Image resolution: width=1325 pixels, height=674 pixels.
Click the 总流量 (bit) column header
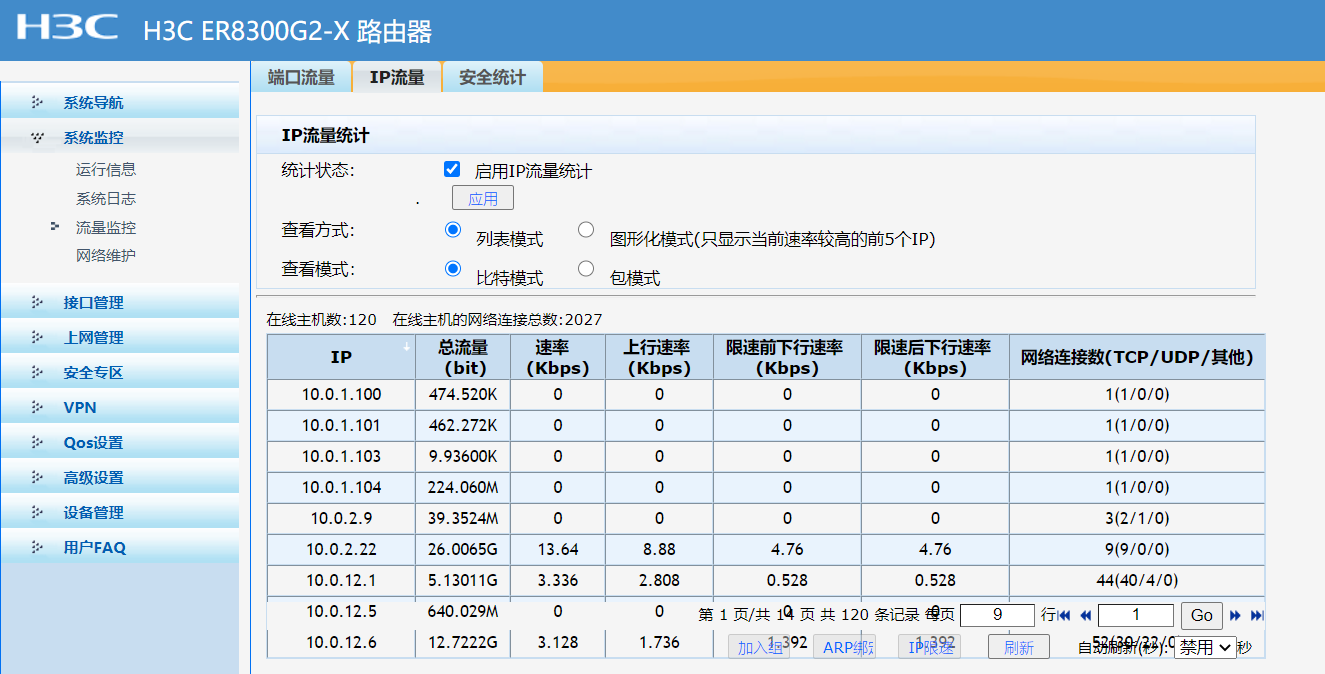tap(463, 357)
